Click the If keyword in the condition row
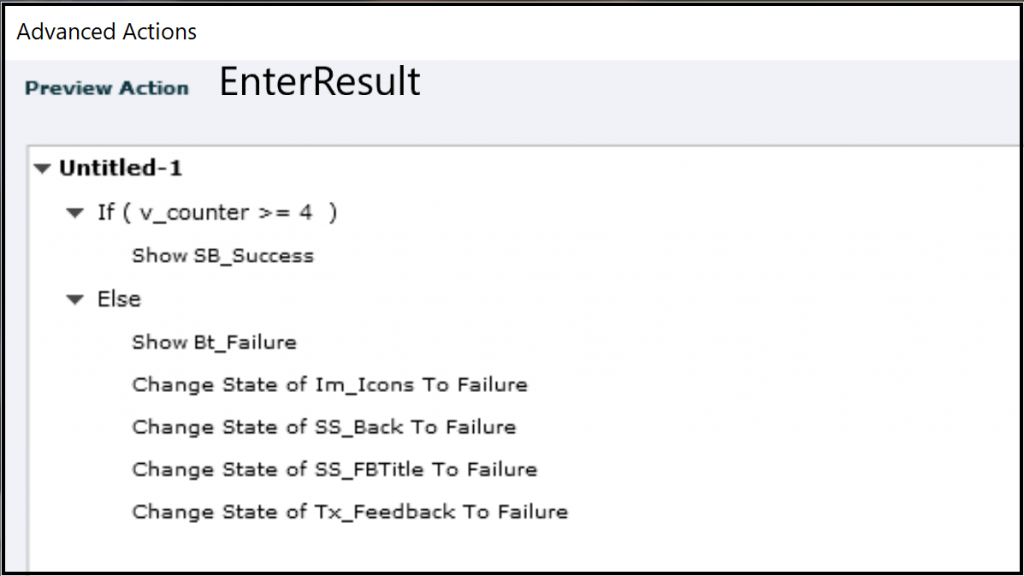 point(106,213)
